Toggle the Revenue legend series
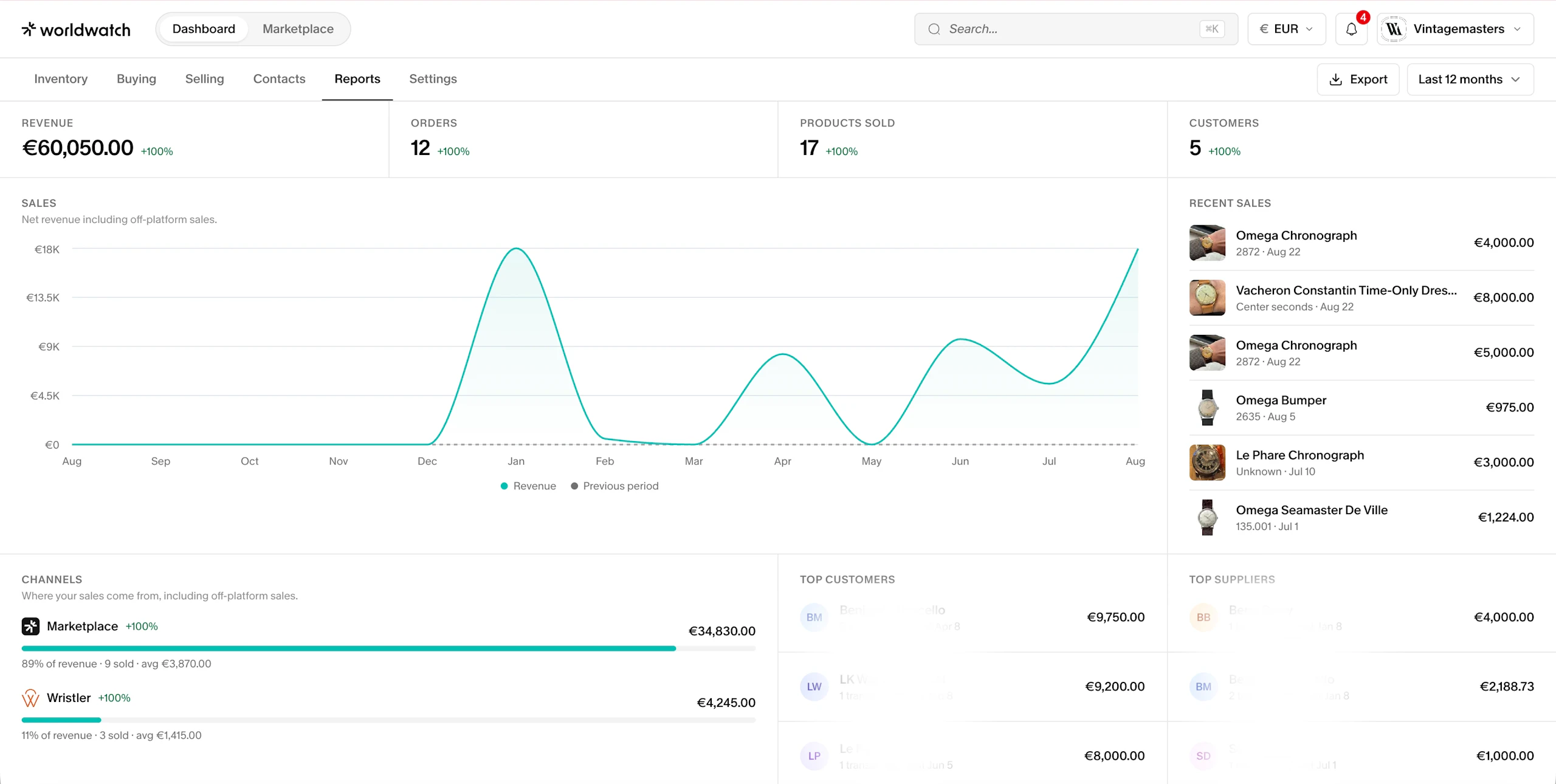The image size is (1556, 784). pyautogui.click(x=528, y=486)
